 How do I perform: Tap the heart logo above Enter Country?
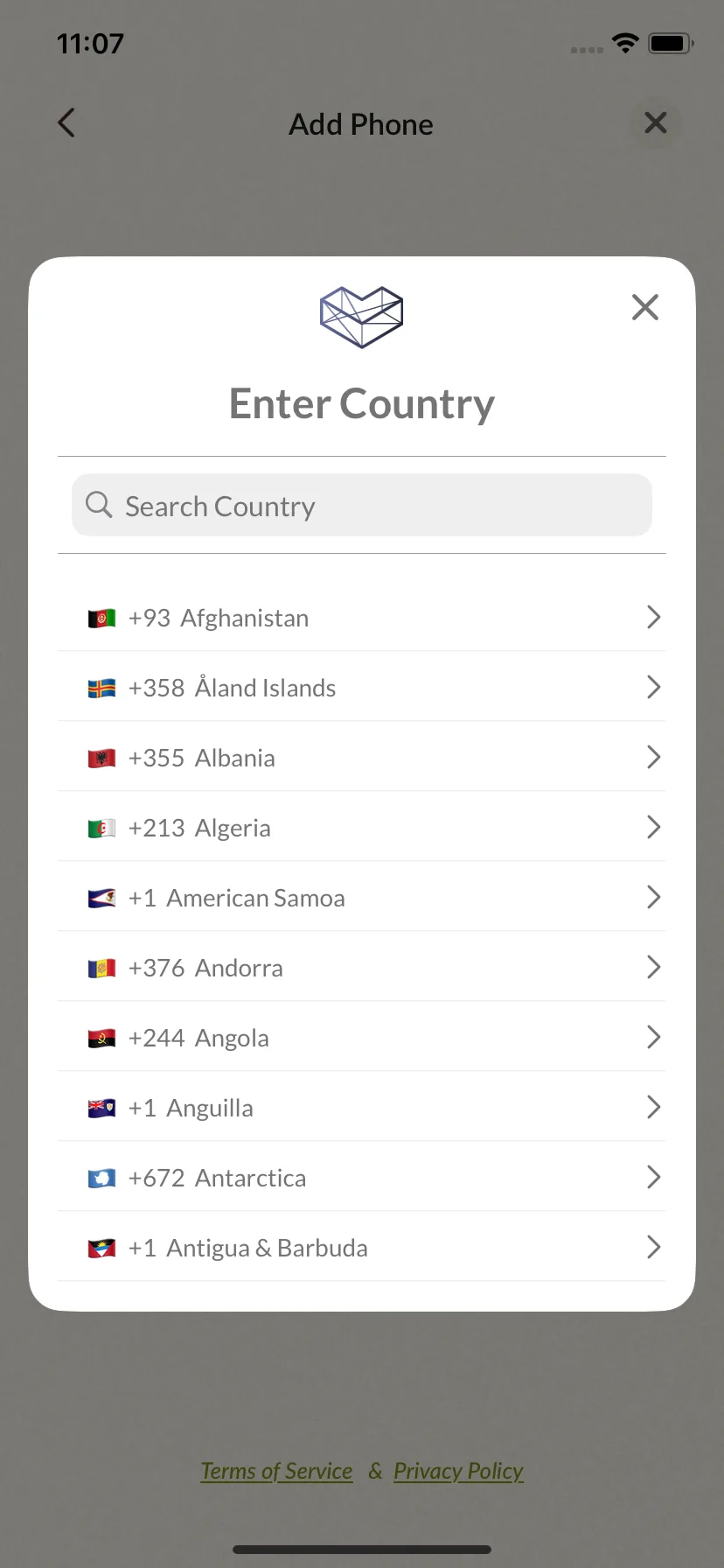point(362,317)
